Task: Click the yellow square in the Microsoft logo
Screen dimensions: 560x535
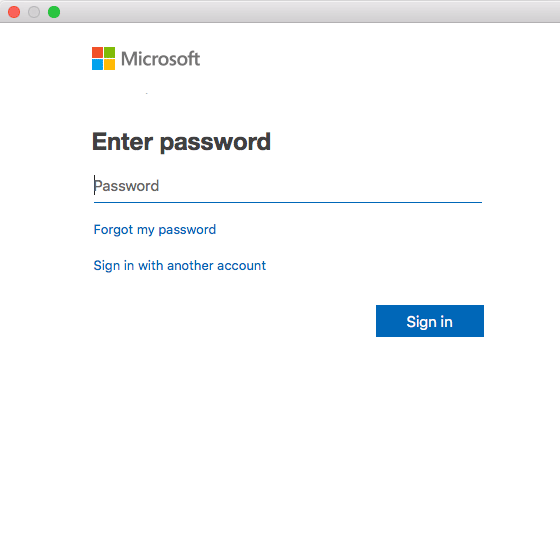Action: (x=110, y=65)
